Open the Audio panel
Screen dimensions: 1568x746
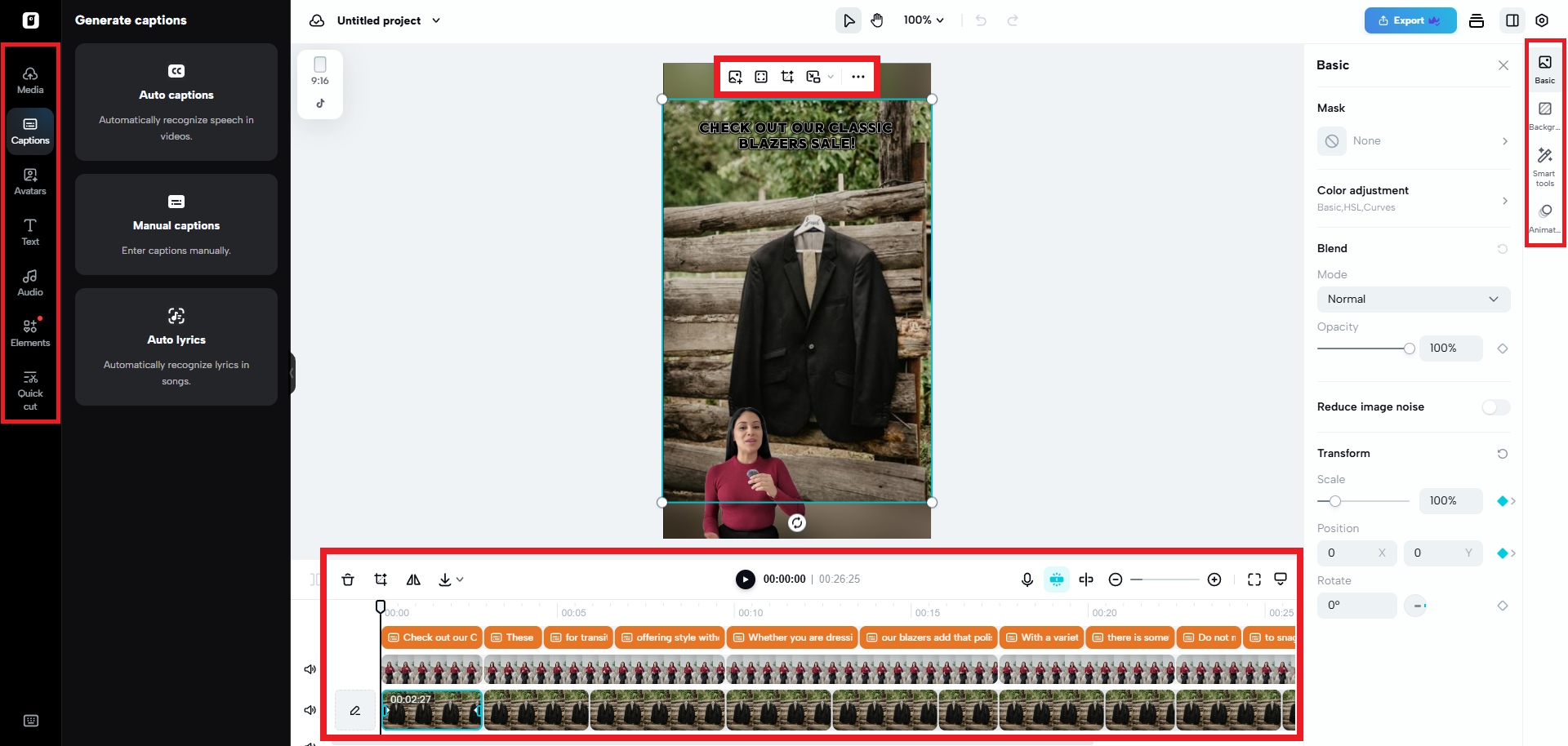(30, 283)
